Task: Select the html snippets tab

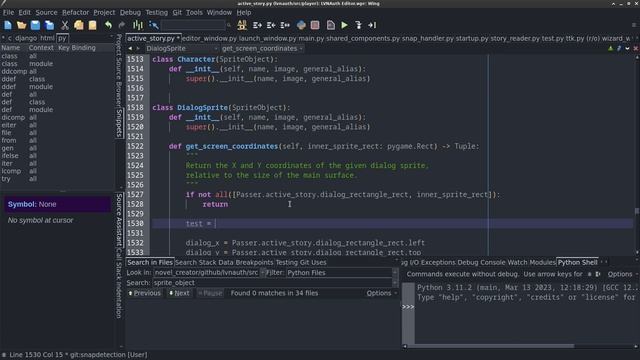Action: [x=47, y=38]
